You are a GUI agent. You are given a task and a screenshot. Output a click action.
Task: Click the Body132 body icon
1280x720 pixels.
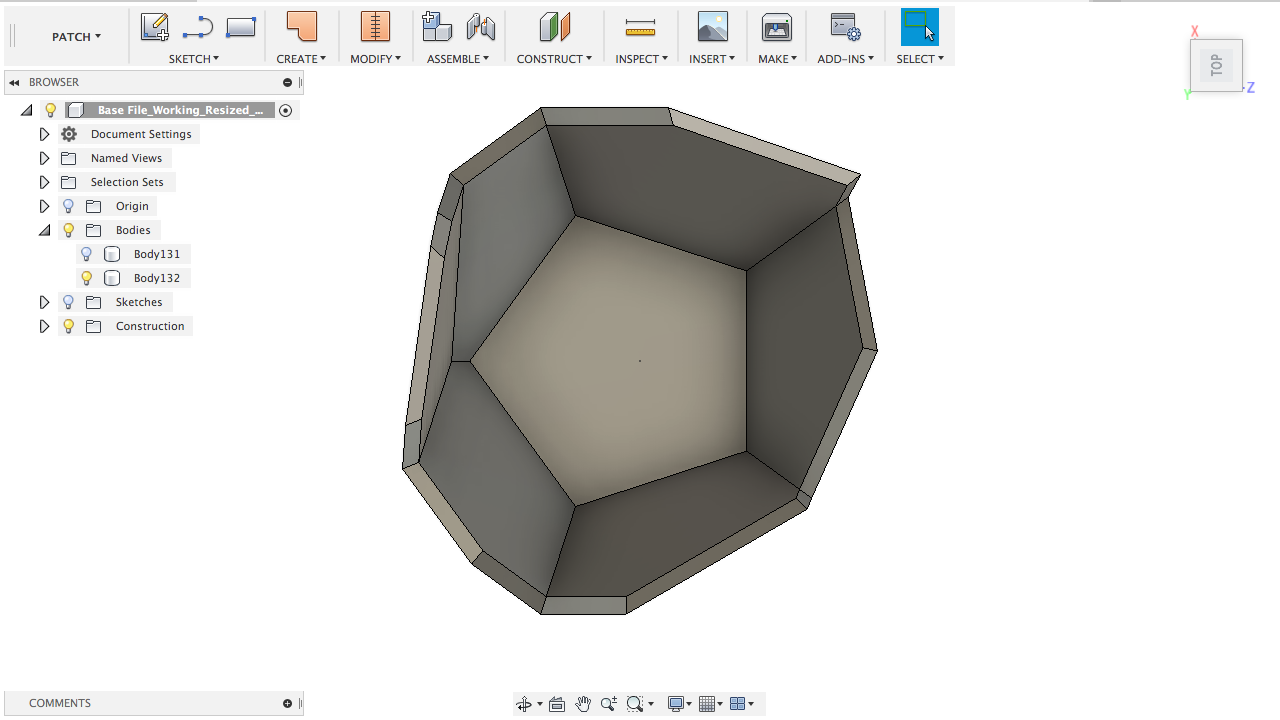click(x=112, y=278)
